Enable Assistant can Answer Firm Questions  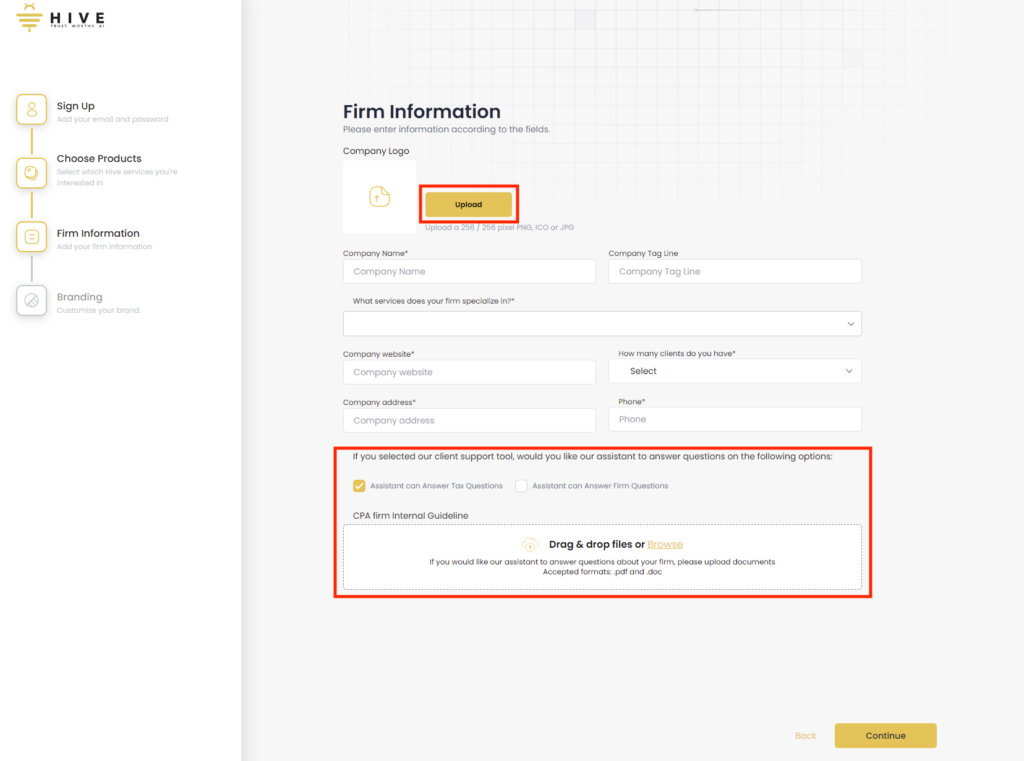click(x=521, y=486)
